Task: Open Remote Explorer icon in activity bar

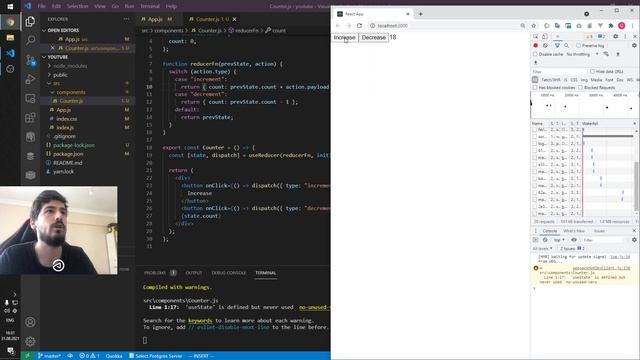Action: pos(30,98)
